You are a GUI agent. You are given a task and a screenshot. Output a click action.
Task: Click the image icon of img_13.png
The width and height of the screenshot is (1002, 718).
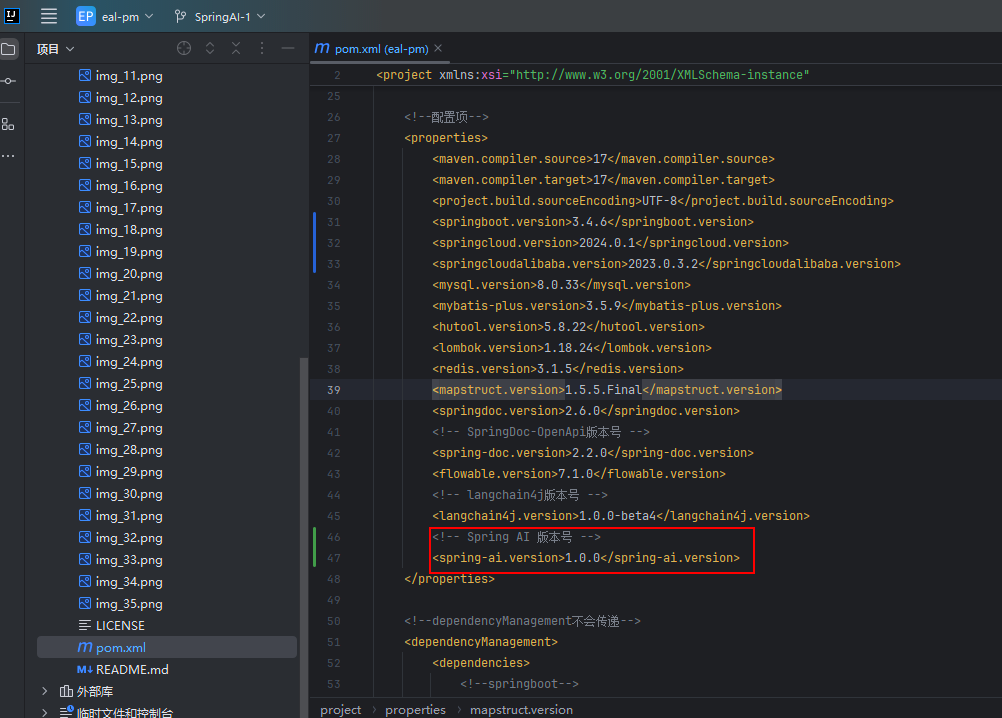(x=84, y=119)
